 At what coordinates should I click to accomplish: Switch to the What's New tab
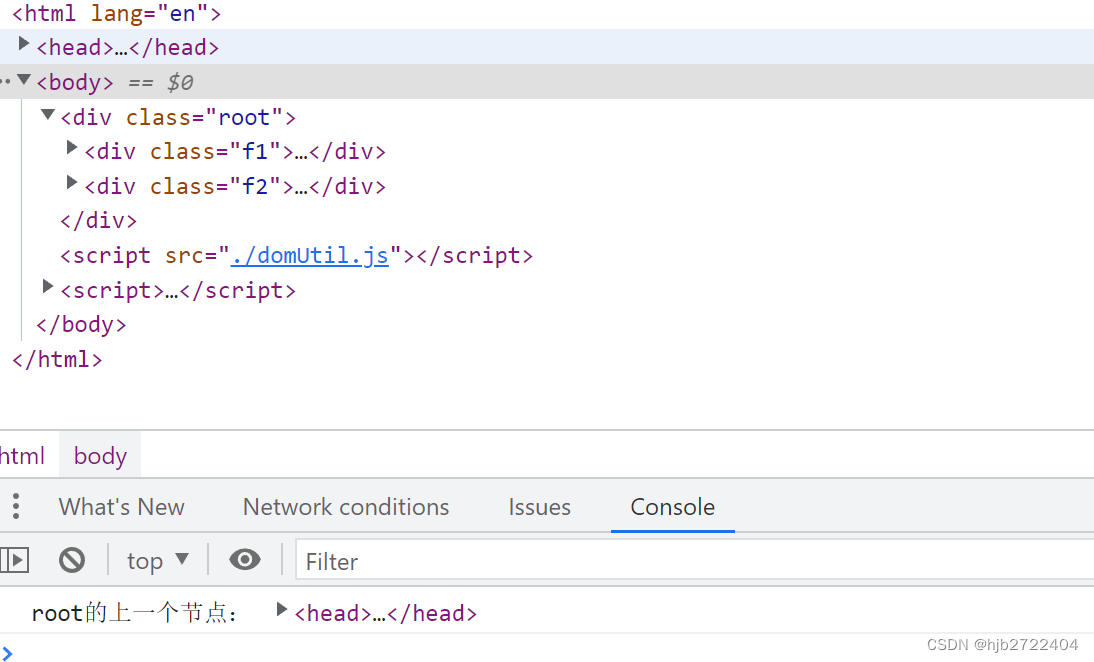coord(121,507)
